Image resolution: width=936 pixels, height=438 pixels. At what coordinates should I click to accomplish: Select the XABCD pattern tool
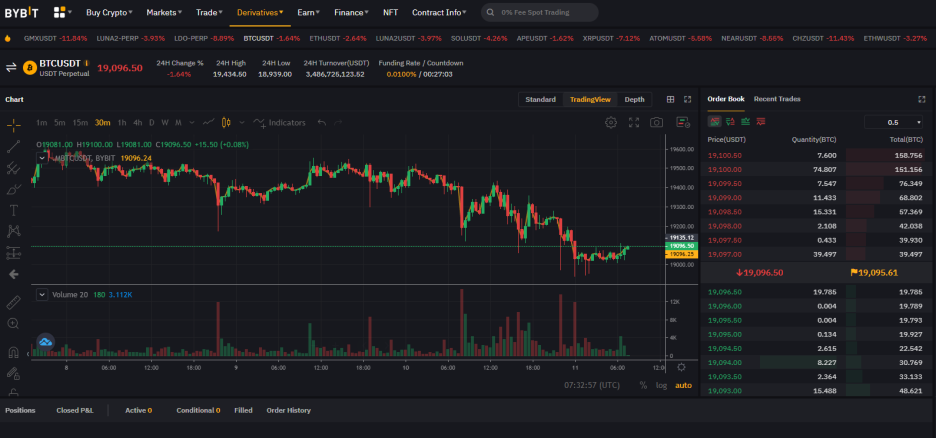tap(13, 231)
